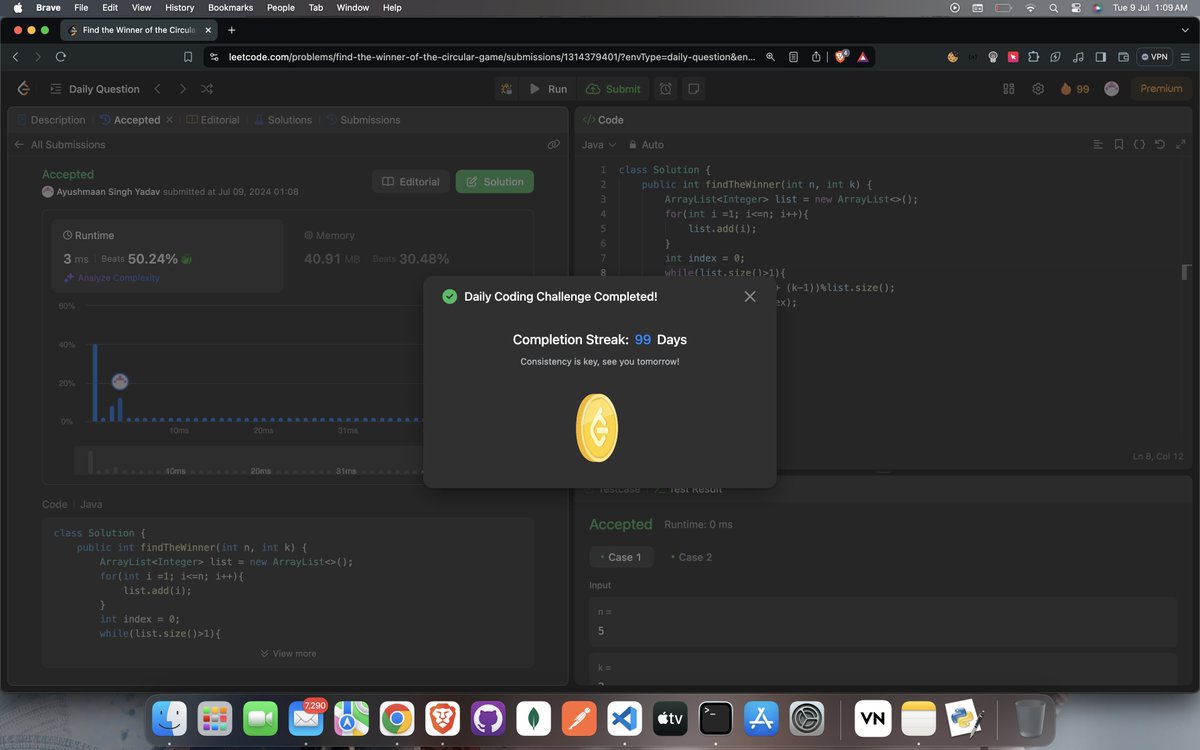Maximize the code editor fullscreen icon
1200x750 pixels.
point(1181,145)
